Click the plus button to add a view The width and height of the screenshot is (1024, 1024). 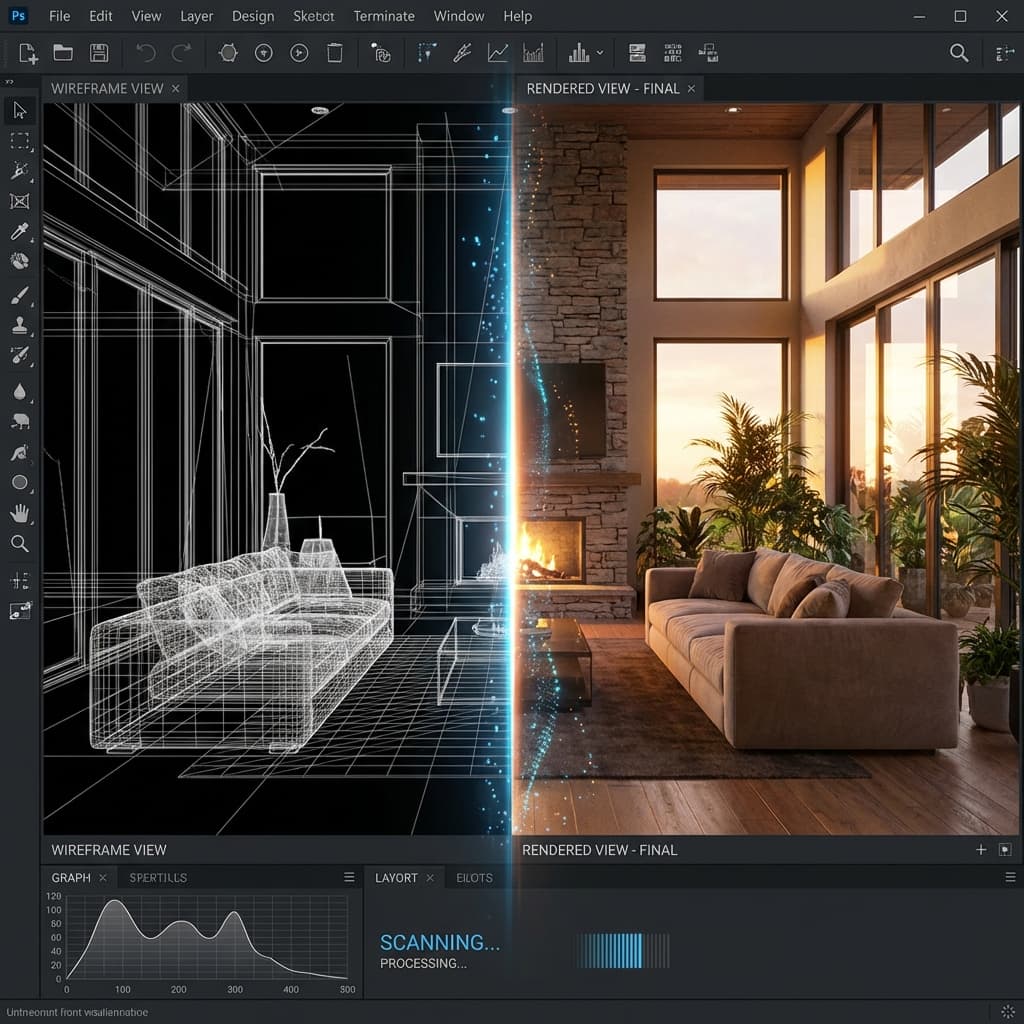point(980,848)
